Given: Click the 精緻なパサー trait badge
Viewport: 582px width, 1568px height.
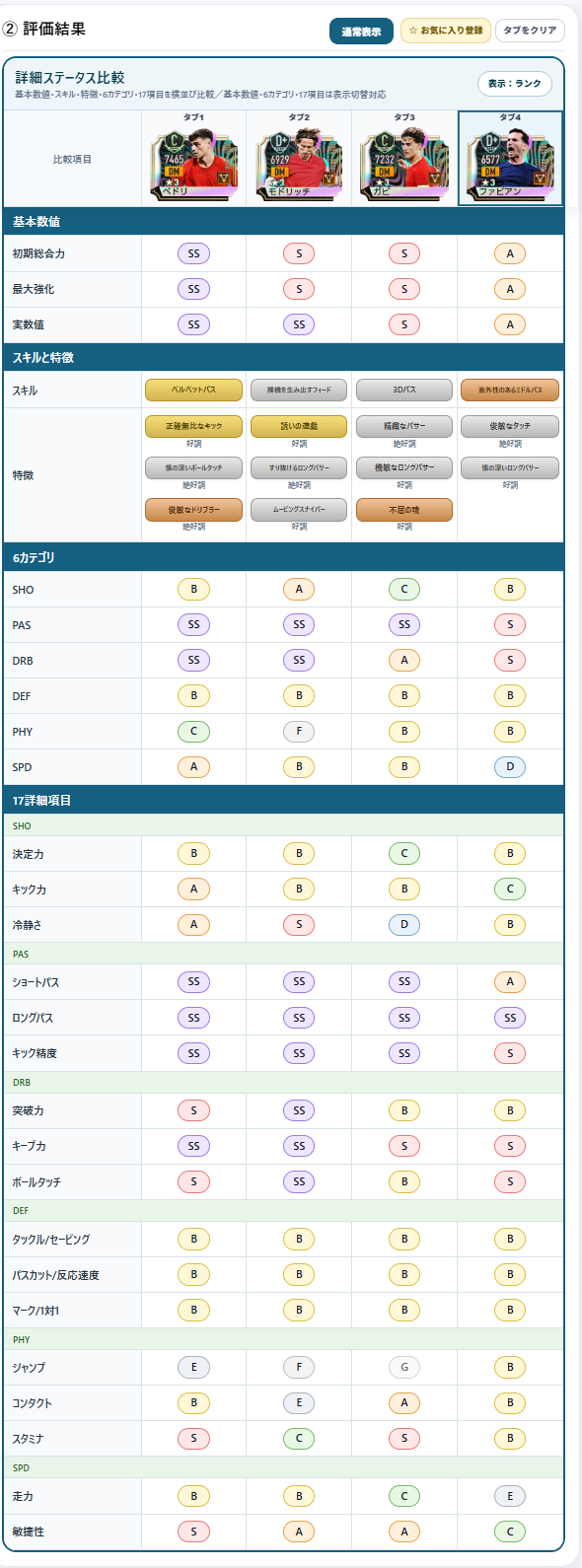Looking at the screenshot, I should click(x=404, y=426).
